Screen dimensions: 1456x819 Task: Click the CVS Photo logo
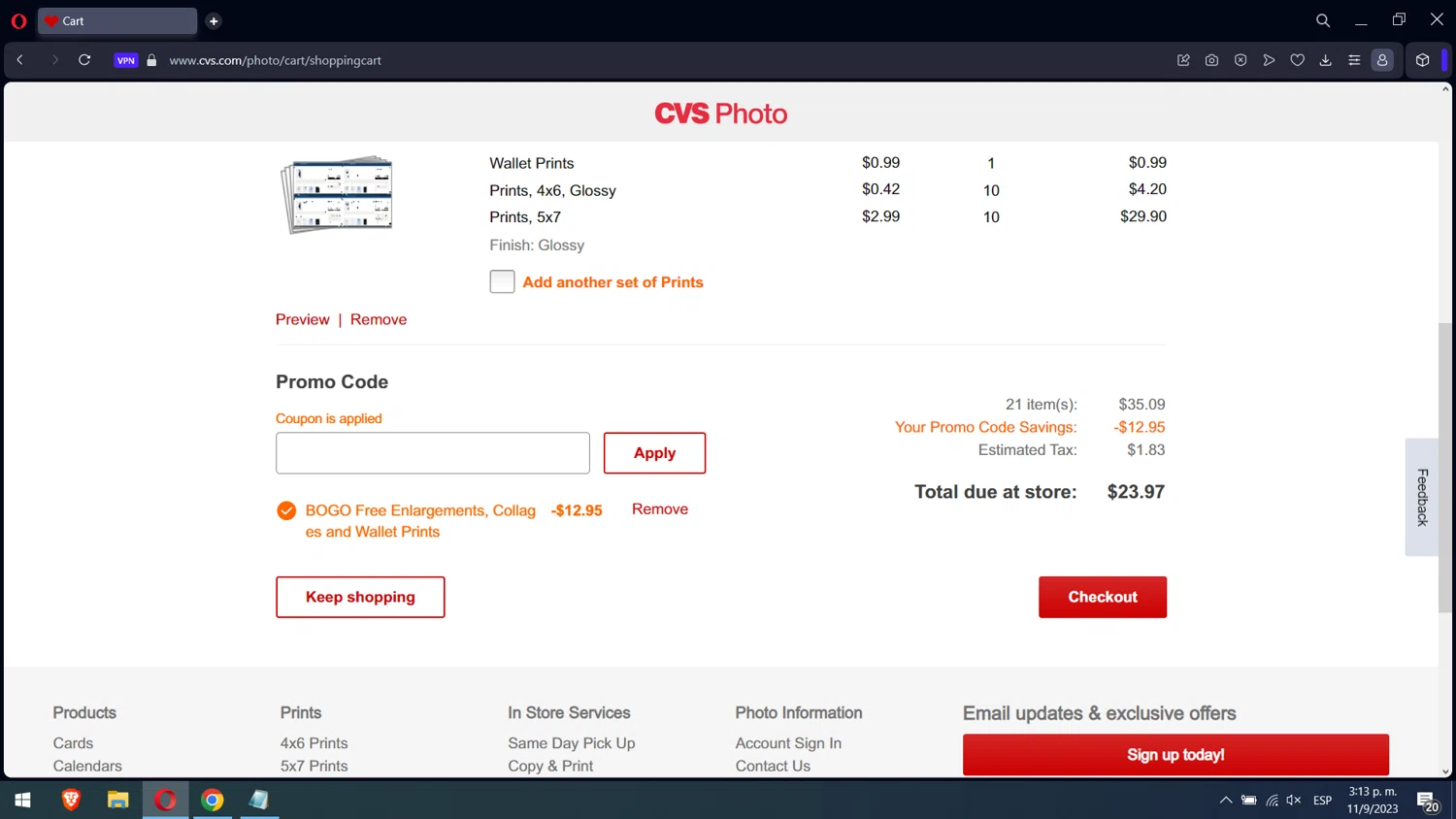pos(720,114)
